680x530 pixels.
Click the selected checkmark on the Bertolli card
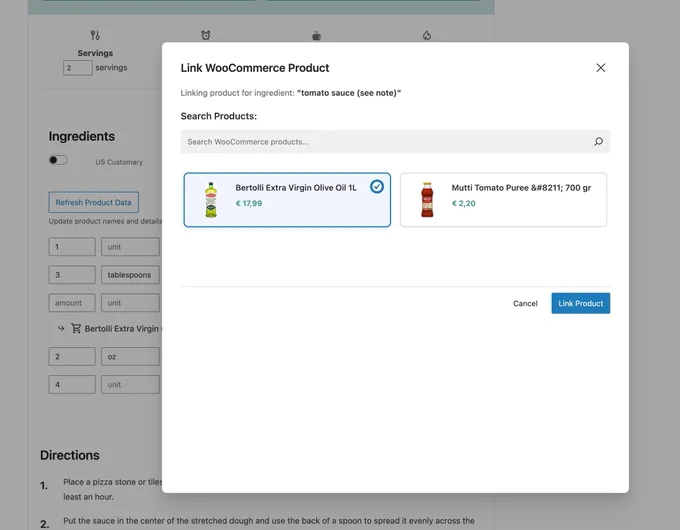[376, 186]
